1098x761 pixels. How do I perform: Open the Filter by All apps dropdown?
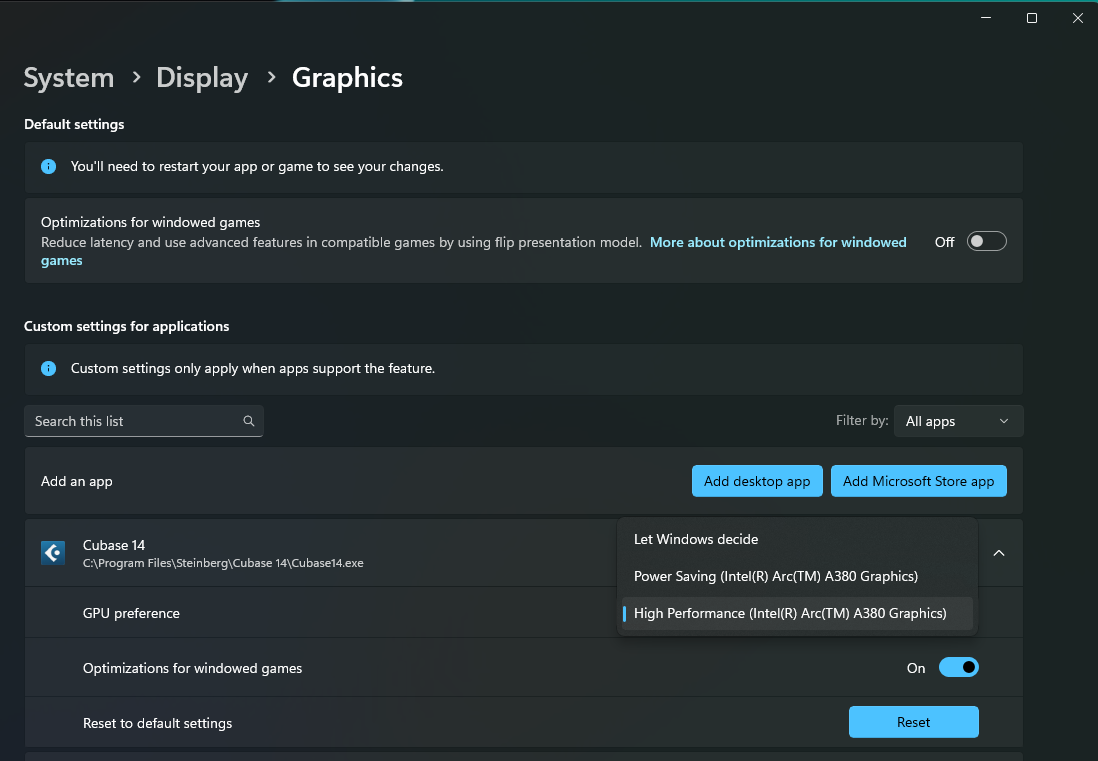tap(958, 421)
